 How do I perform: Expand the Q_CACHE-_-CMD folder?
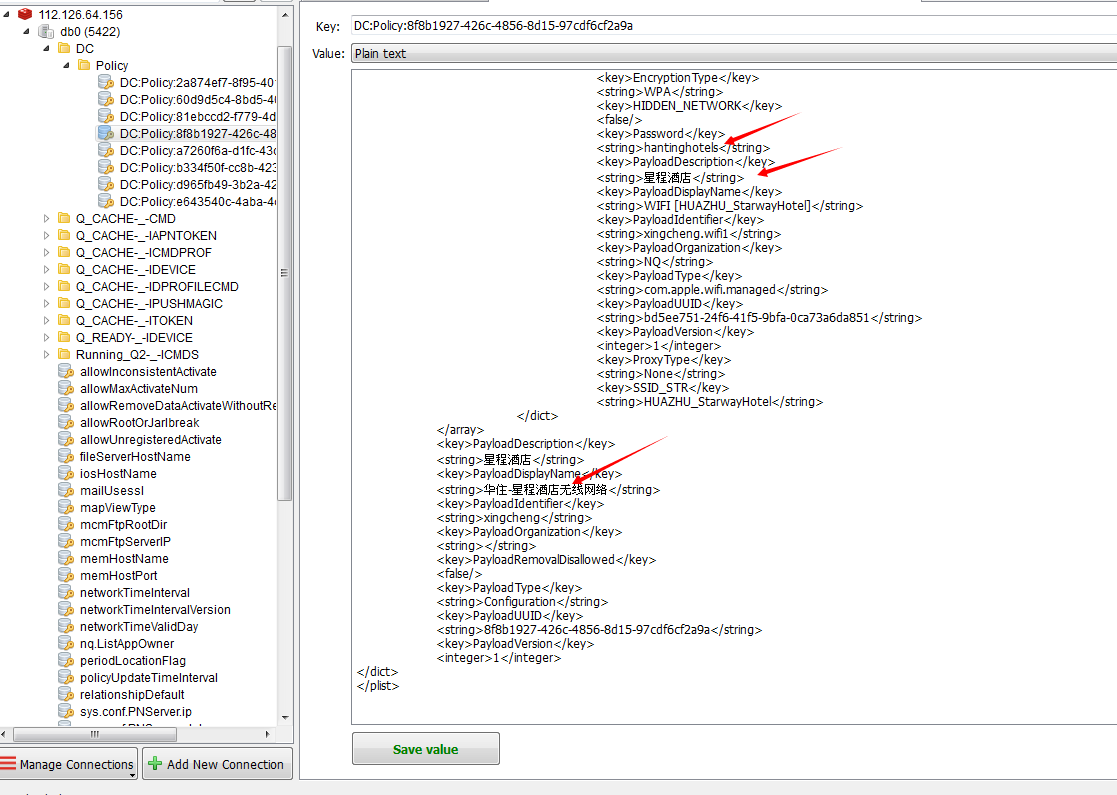point(46,218)
